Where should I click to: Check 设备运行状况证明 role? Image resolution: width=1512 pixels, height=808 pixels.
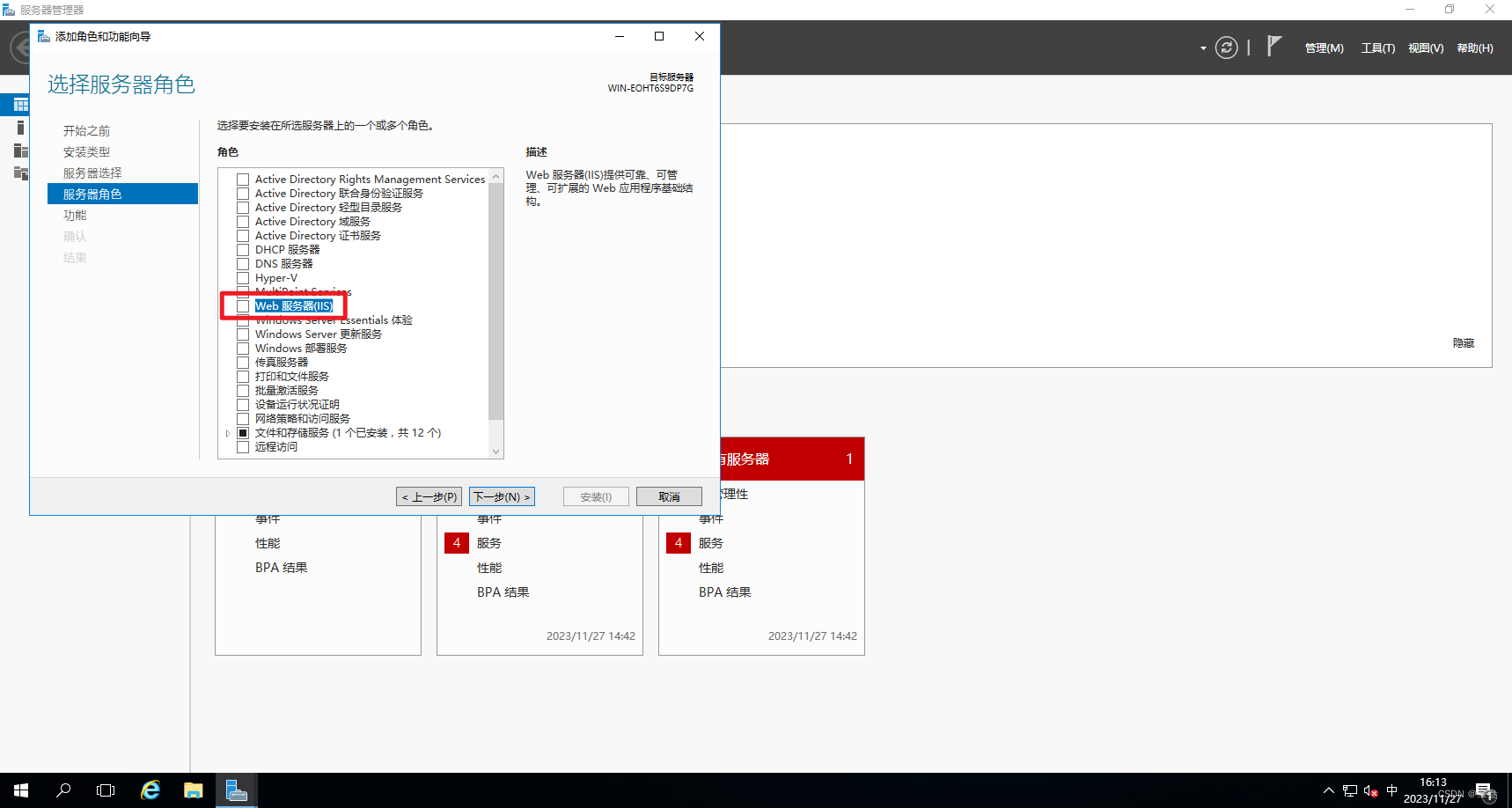point(243,405)
